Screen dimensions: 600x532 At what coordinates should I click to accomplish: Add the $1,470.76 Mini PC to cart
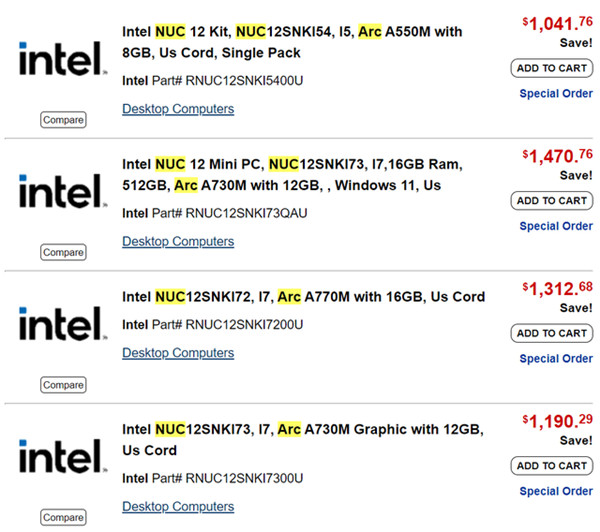tap(551, 200)
